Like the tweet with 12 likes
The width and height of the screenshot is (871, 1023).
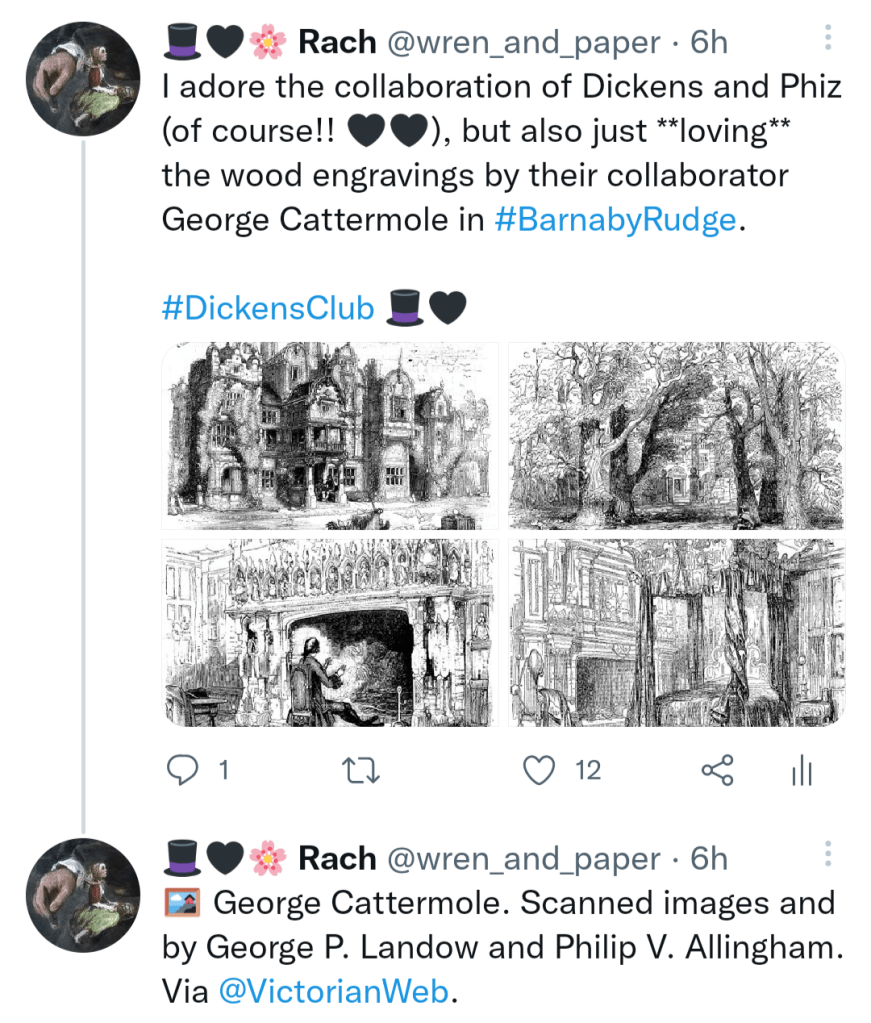pos(540,769)
